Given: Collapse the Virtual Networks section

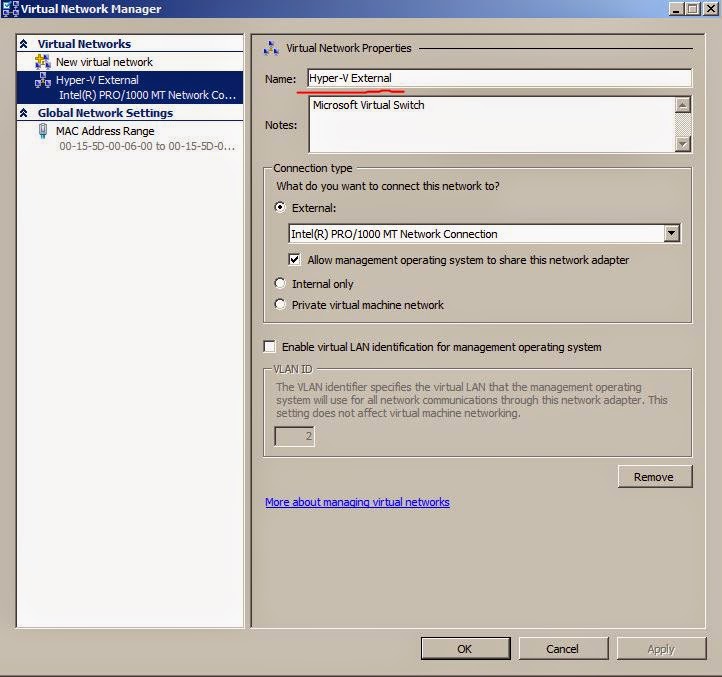Looking at the screenshot, I should tap(24, 44).
